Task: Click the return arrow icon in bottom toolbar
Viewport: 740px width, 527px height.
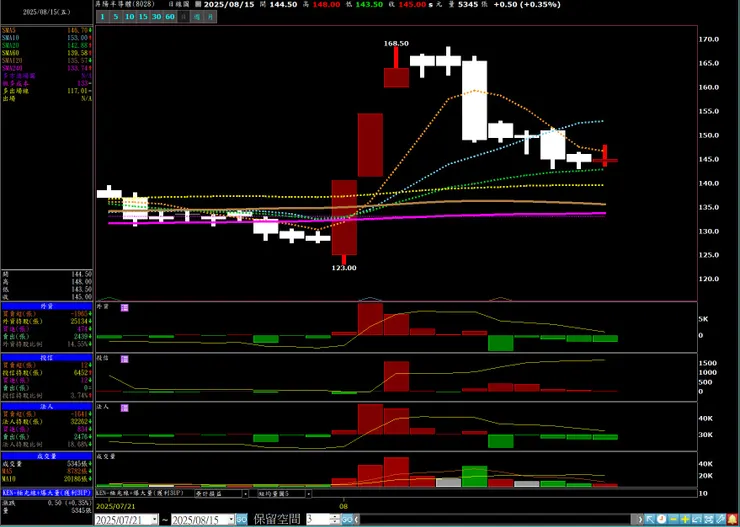Action: tap(697, 519)
